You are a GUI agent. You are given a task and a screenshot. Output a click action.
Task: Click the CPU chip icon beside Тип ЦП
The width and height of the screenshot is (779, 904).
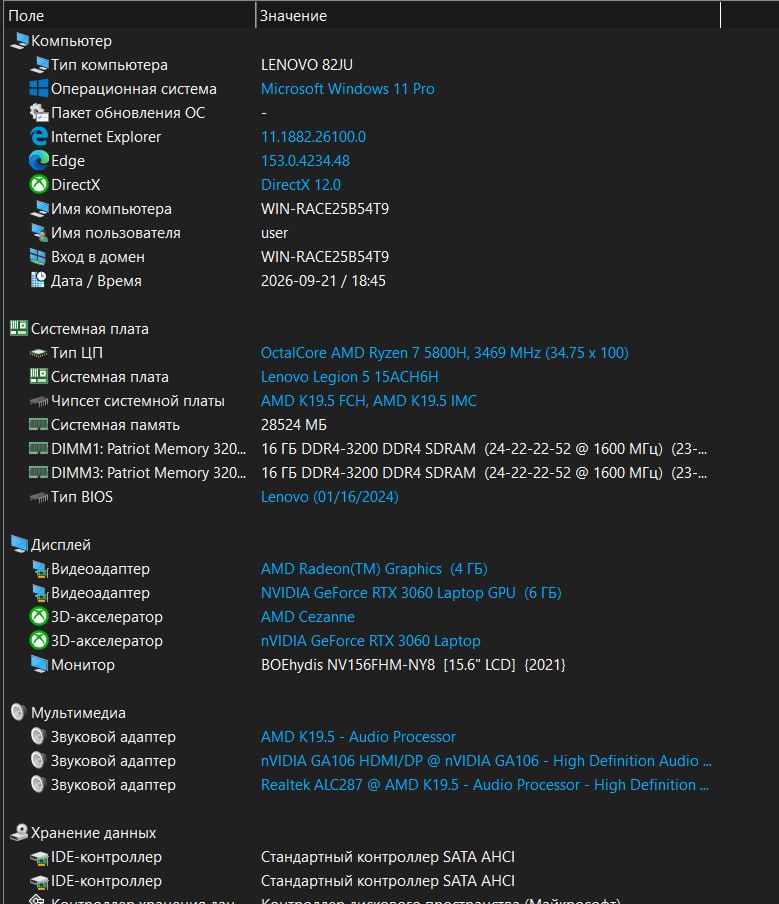39,353
